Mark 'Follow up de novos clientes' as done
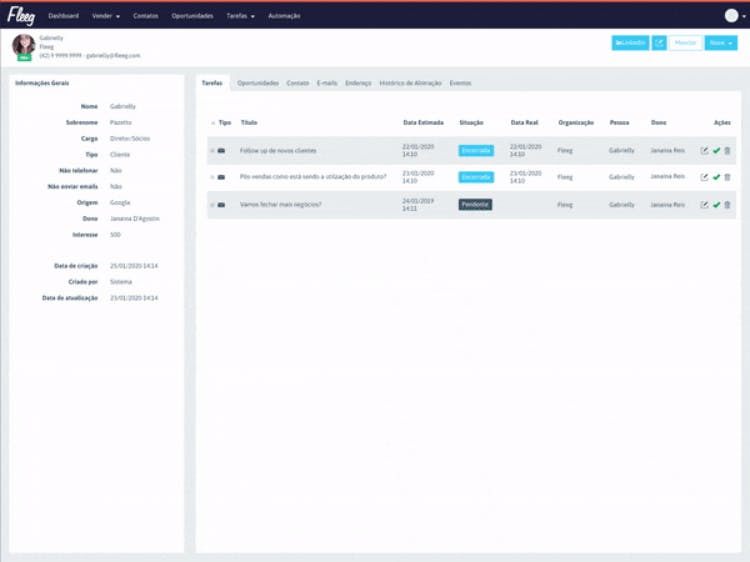 pyautogui.click(x=717, y=151)
